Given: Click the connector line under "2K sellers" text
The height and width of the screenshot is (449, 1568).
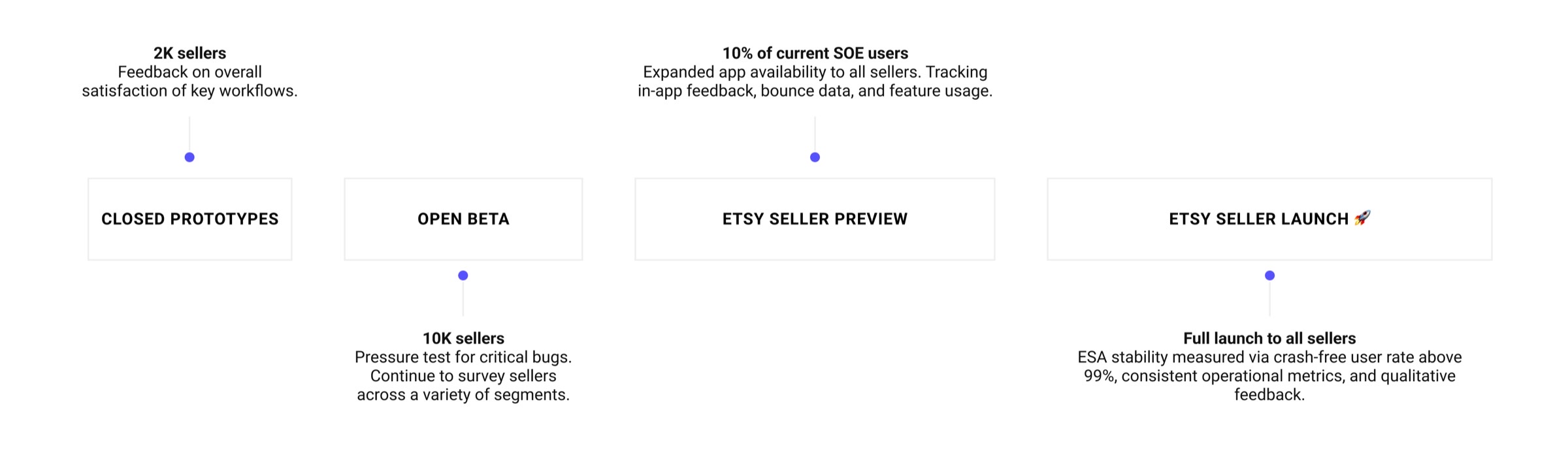Looking at the screenshot, I should (189, 133).
